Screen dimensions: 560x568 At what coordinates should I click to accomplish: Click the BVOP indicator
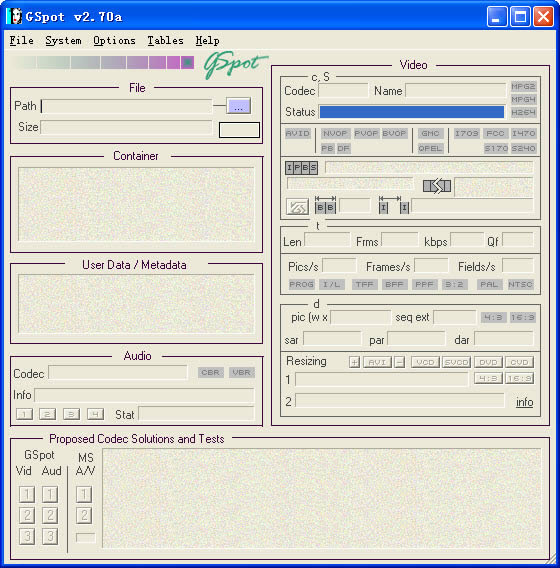(394, 134)
